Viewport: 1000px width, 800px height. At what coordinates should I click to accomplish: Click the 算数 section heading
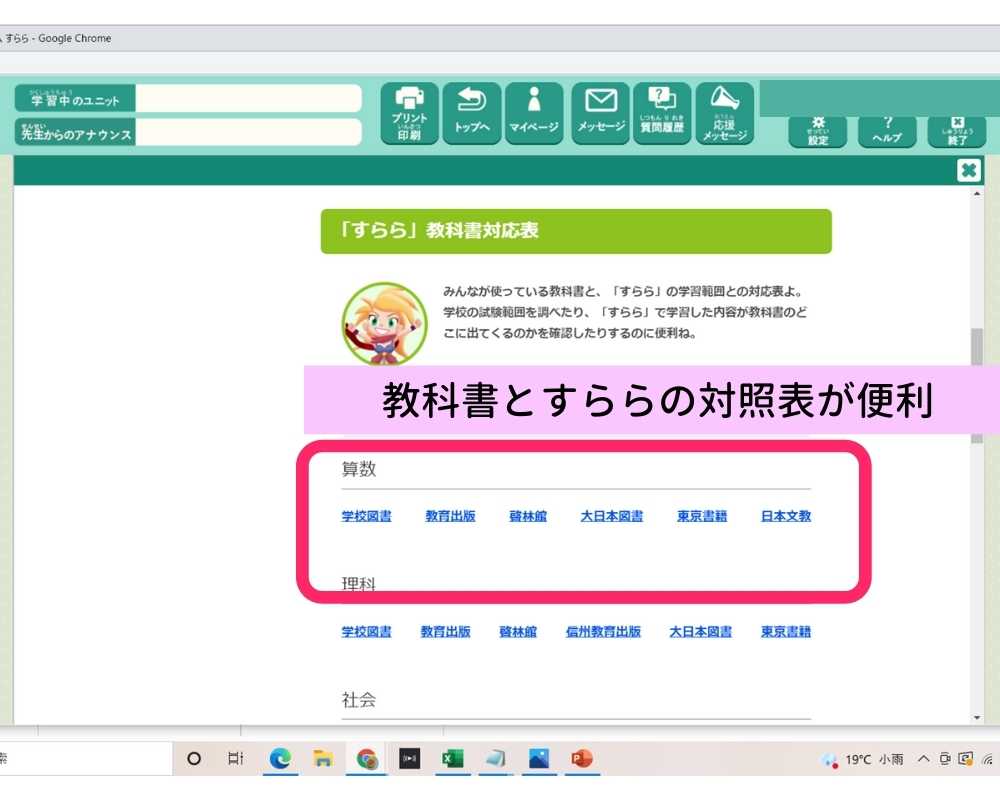pos(359,470)
